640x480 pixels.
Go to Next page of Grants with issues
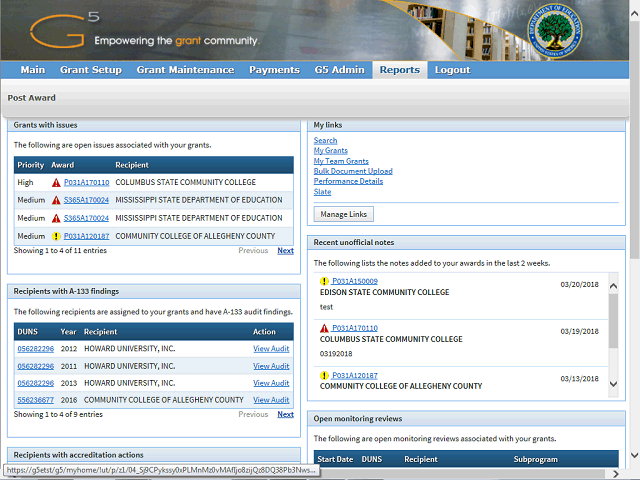(285, 251)
